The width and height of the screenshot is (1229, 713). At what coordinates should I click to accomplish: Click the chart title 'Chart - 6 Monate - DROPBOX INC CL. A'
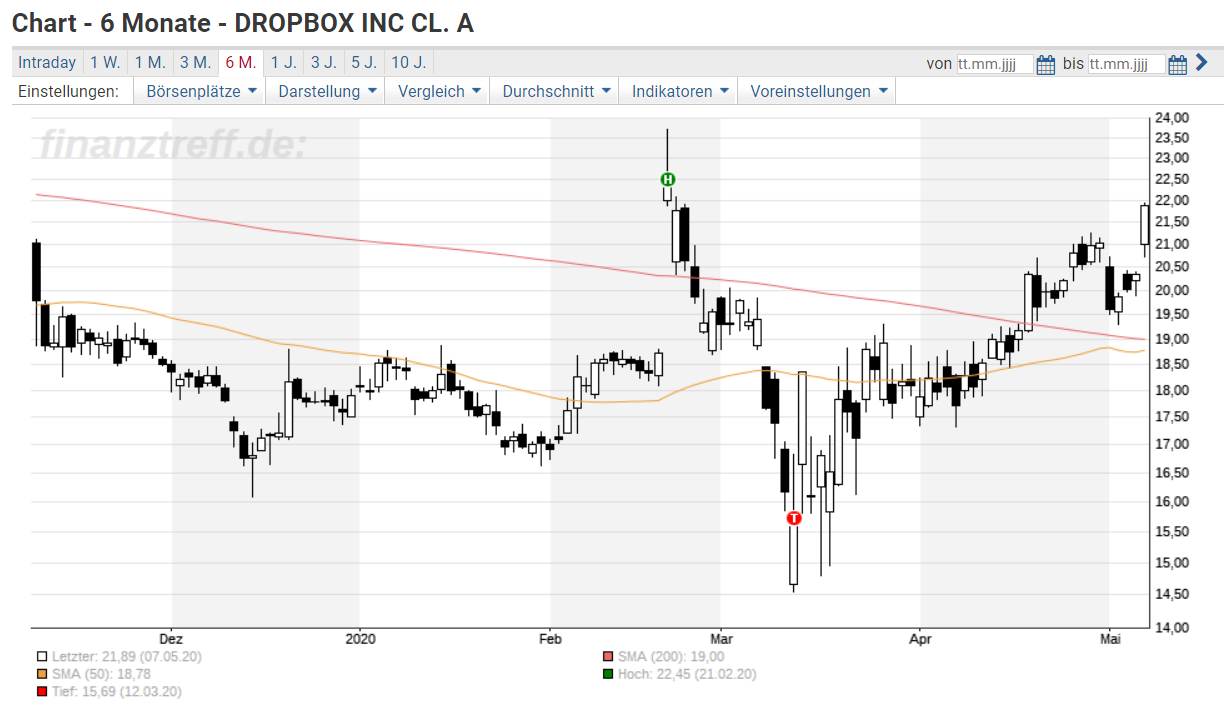click(x=243, y=23)
